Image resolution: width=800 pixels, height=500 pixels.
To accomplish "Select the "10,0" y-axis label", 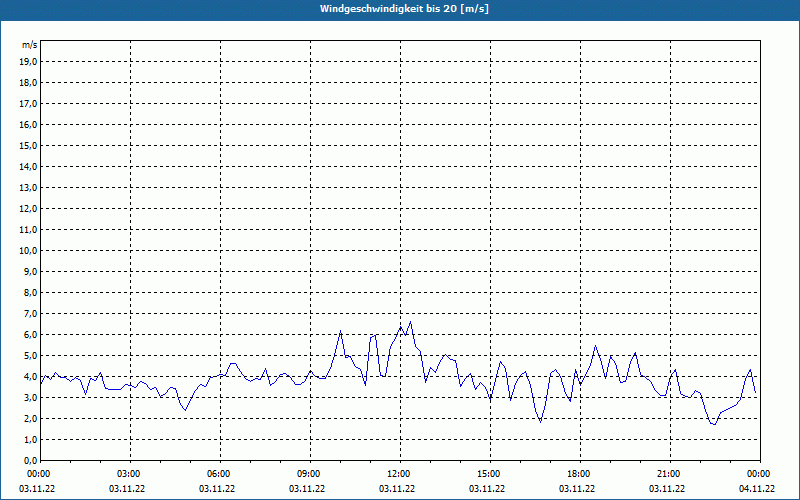I will point(28,251).
